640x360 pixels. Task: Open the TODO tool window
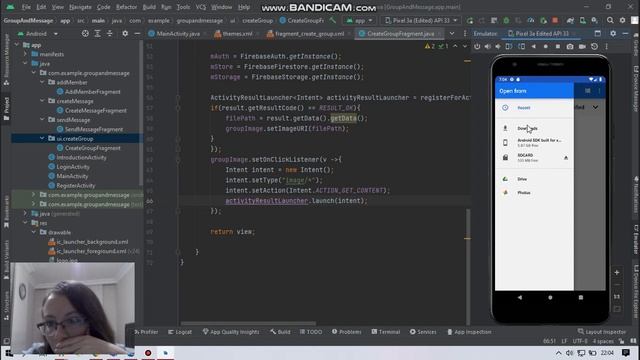311,332
